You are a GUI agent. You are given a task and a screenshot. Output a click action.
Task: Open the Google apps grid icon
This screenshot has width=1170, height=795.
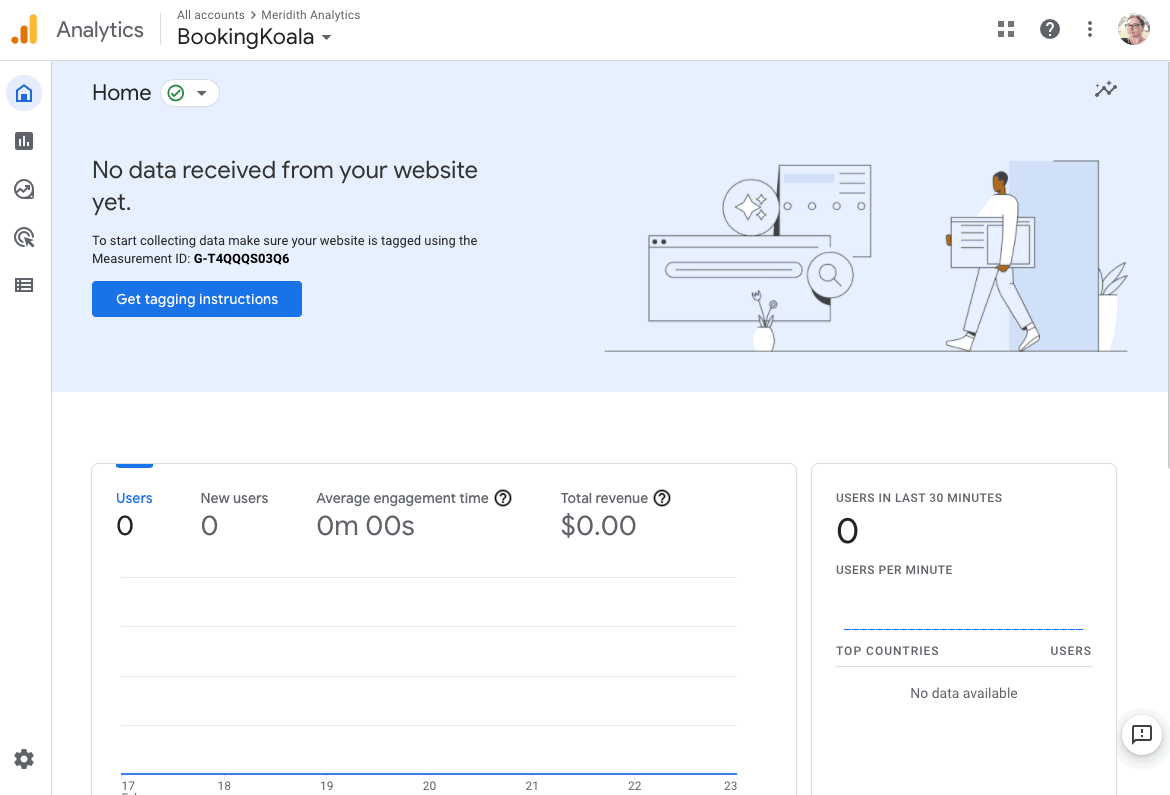(1006, 29)
